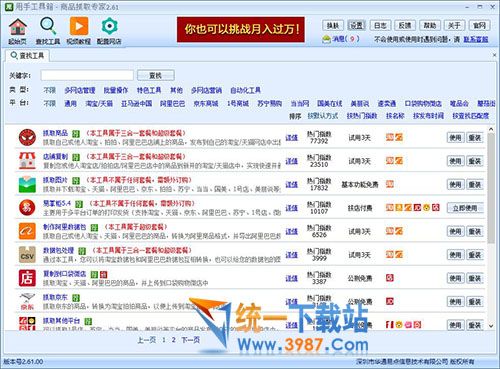The height and width of the screenshot is (369, 500).
Task: Open the 起始页 home icon
Action: (x=18, y=27)
